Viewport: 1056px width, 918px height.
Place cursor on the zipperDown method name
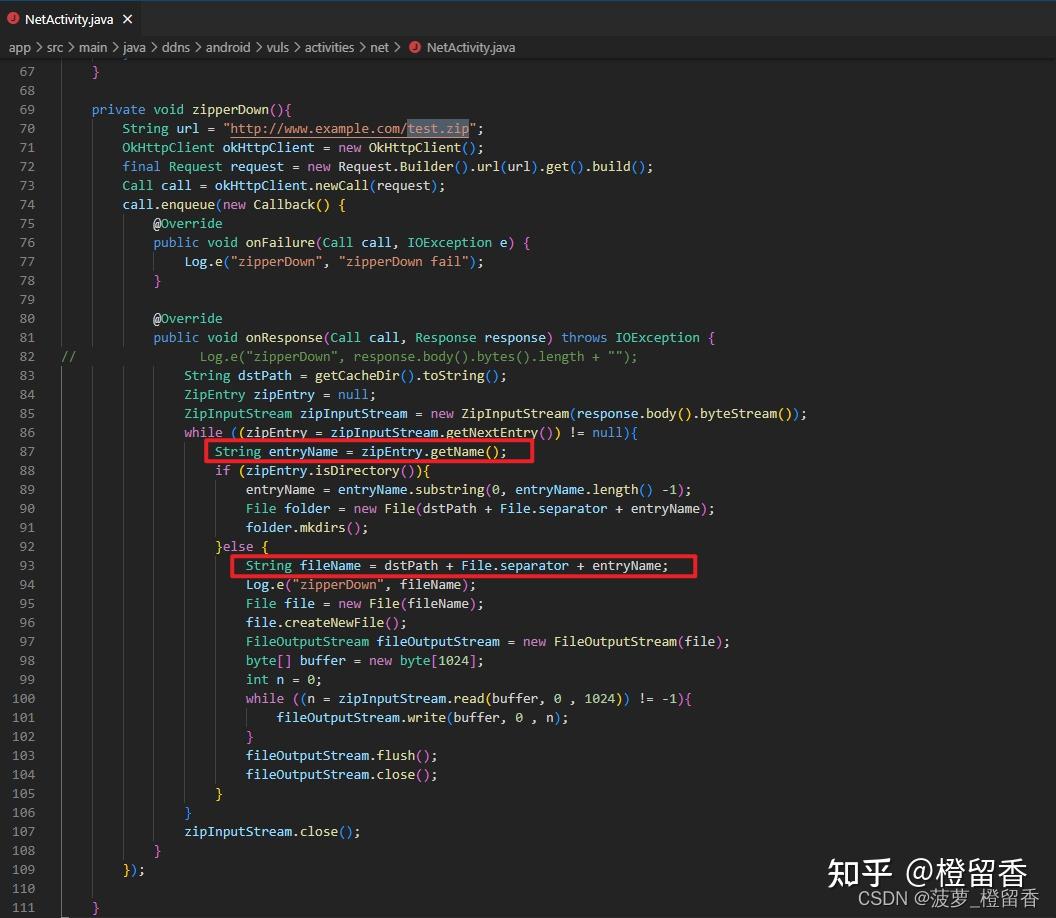(229, 109)
